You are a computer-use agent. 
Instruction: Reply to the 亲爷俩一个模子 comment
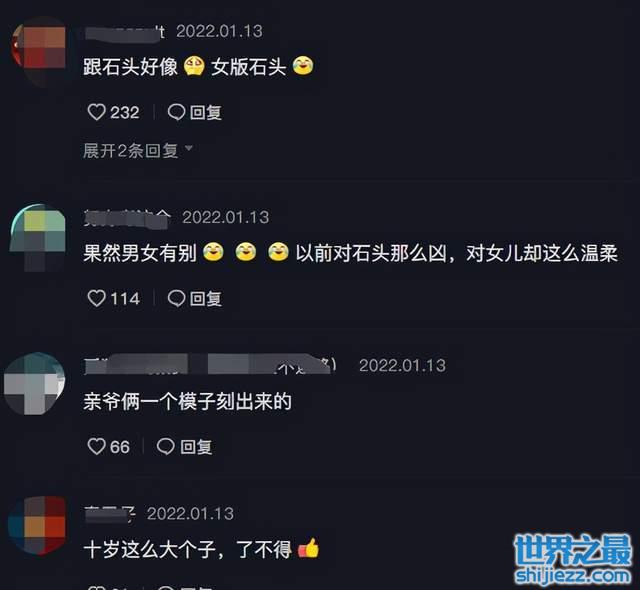click(184, 446)
